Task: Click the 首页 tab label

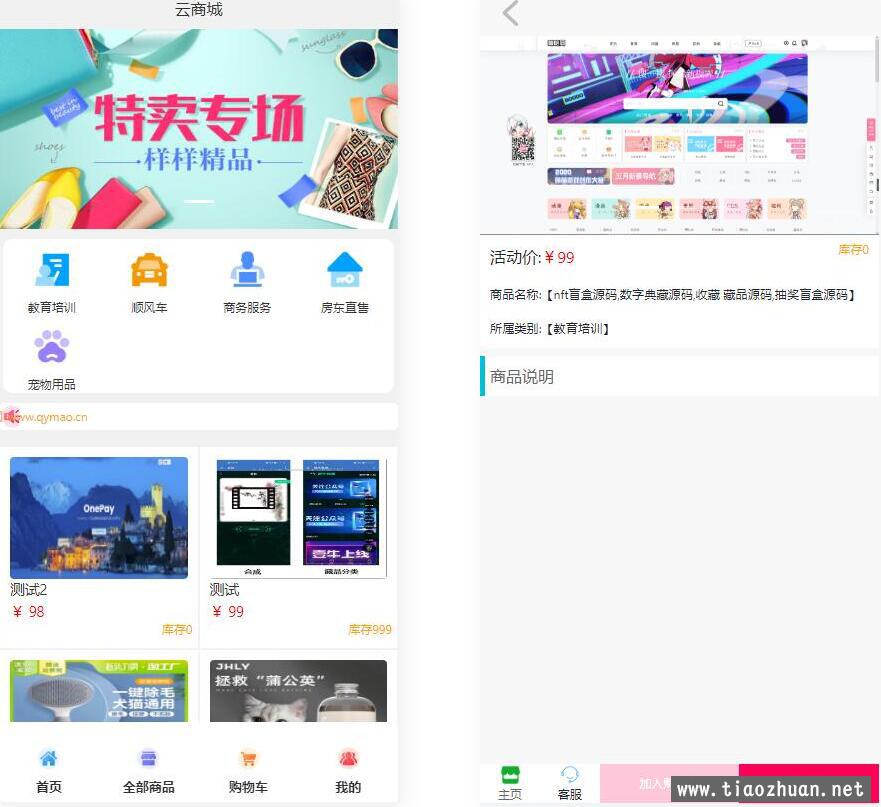Action: 49,787
